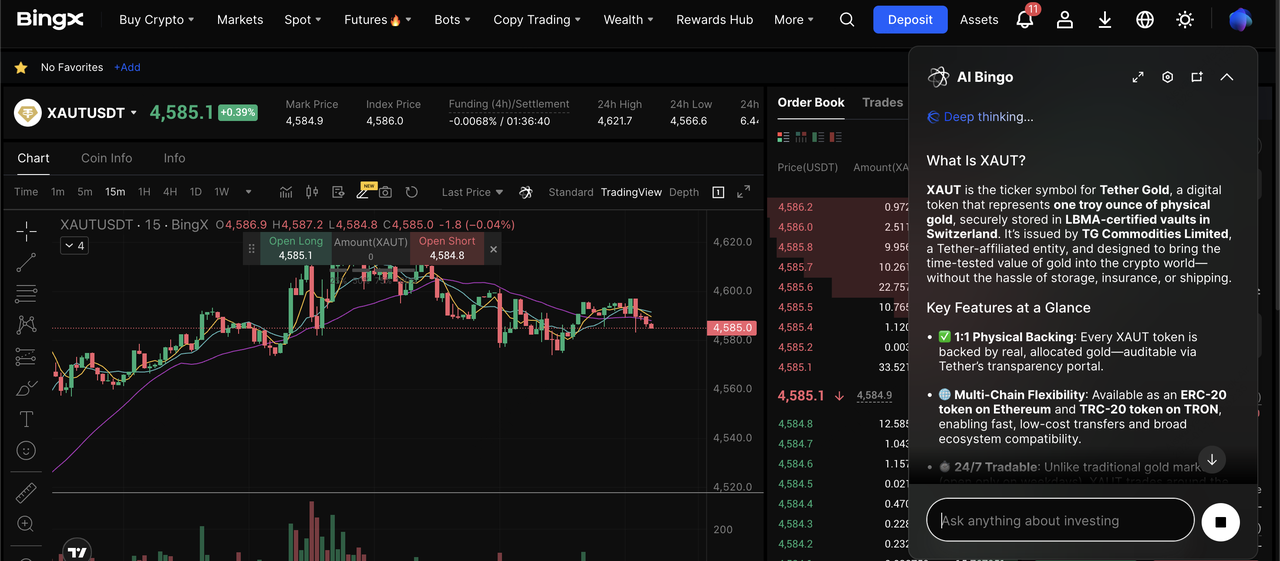Click the notifications bell icon
The image size is (1280, 561).
[x=1024, y=20]
